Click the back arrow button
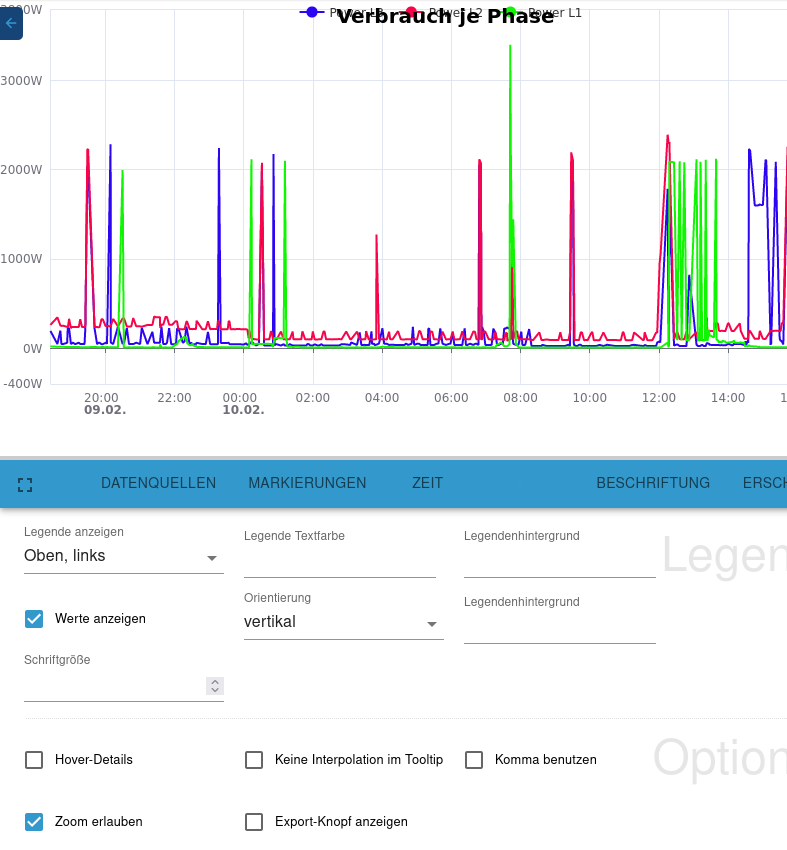787x850 pixels. (11, 23)
